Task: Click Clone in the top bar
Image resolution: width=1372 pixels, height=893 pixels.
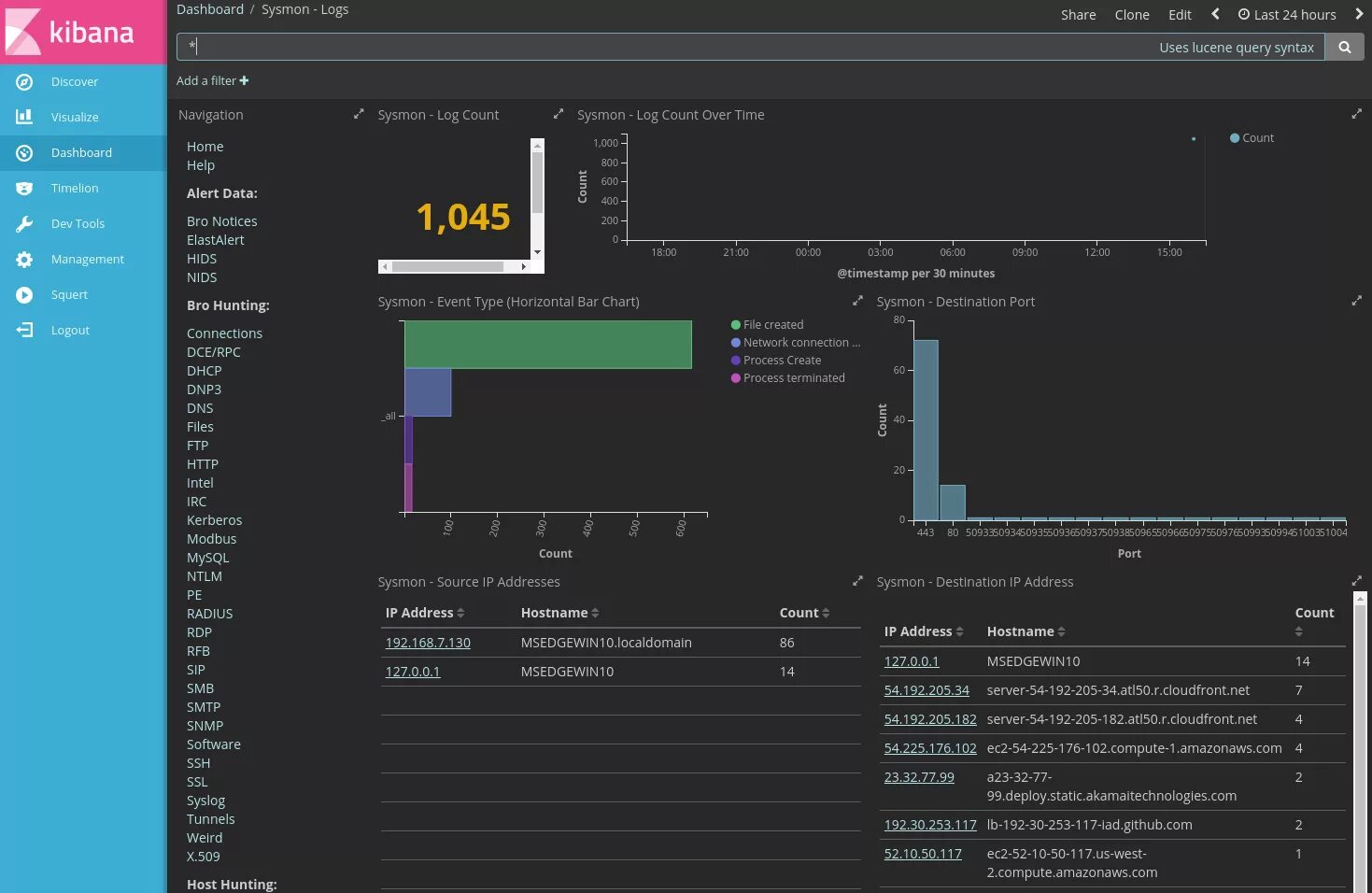Action: (x=1132, y=15)
